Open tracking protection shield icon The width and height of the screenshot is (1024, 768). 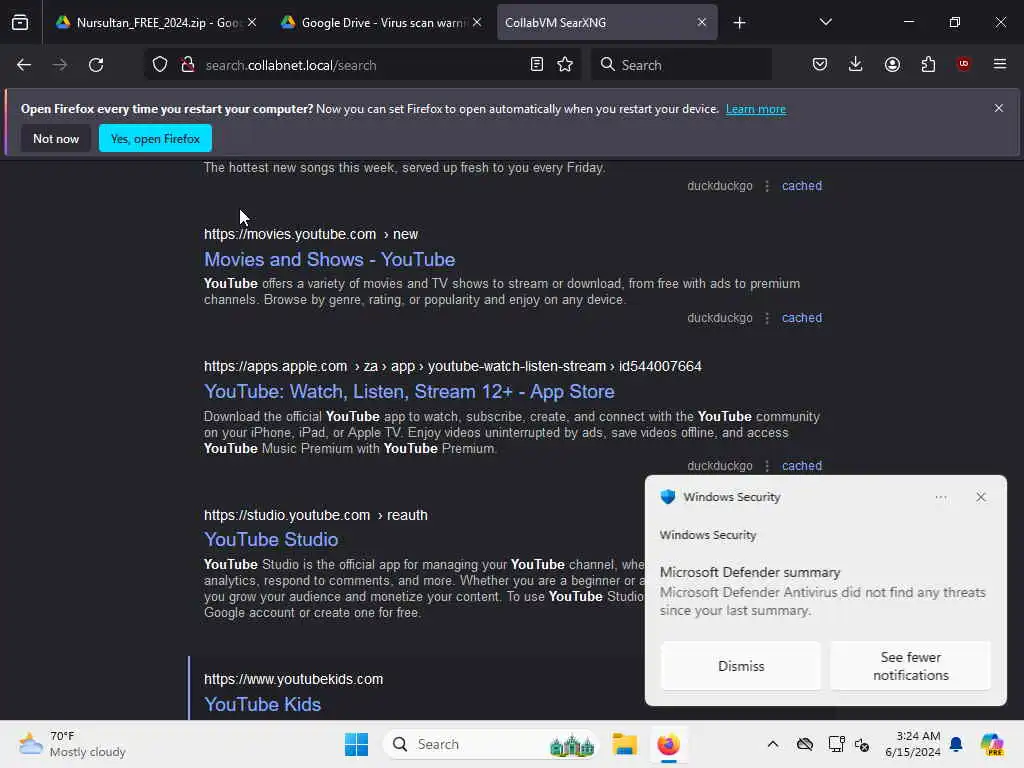point(160,65)
